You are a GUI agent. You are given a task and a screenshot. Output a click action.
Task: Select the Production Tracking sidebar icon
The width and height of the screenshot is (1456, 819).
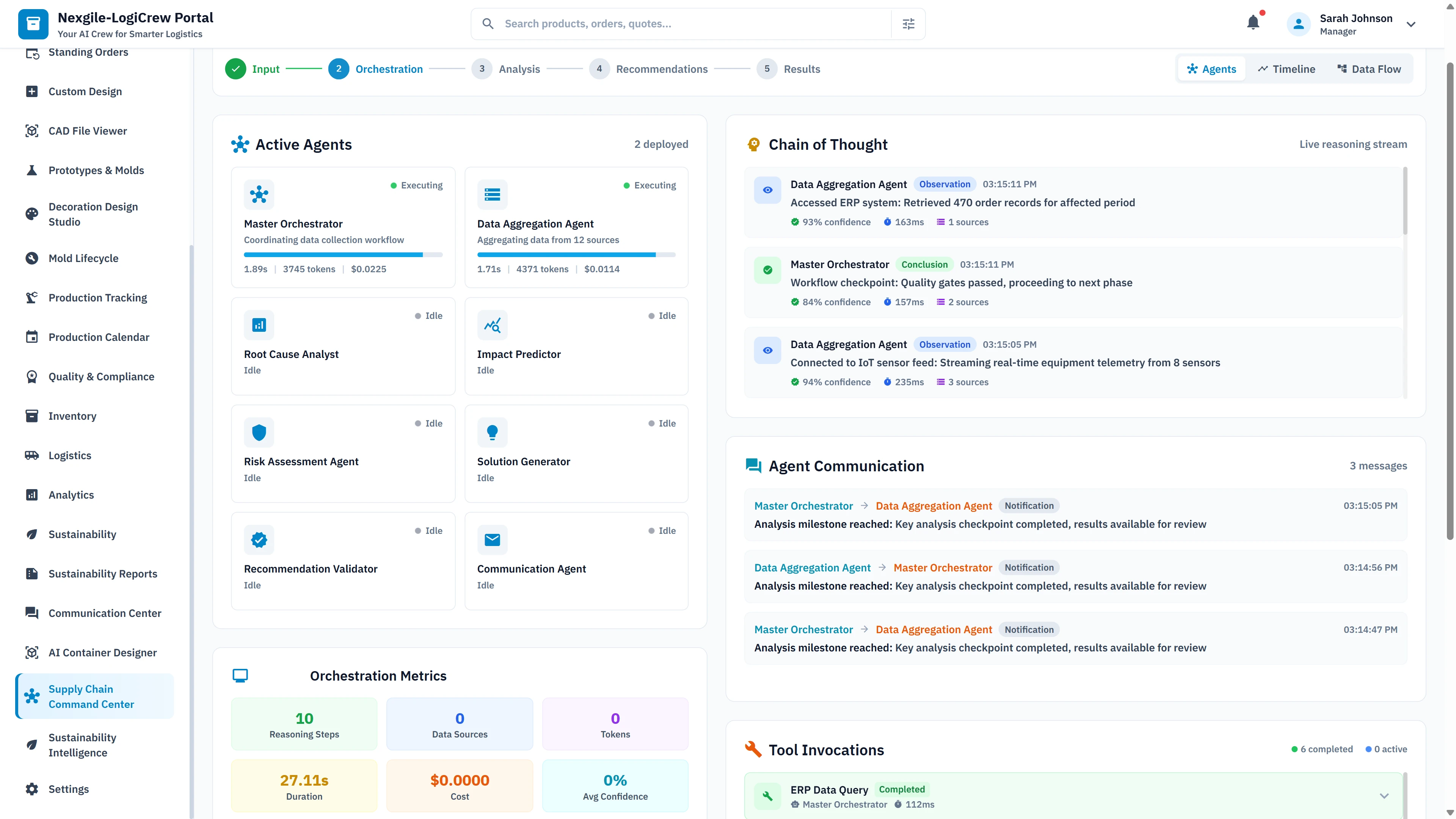point(32,297)
